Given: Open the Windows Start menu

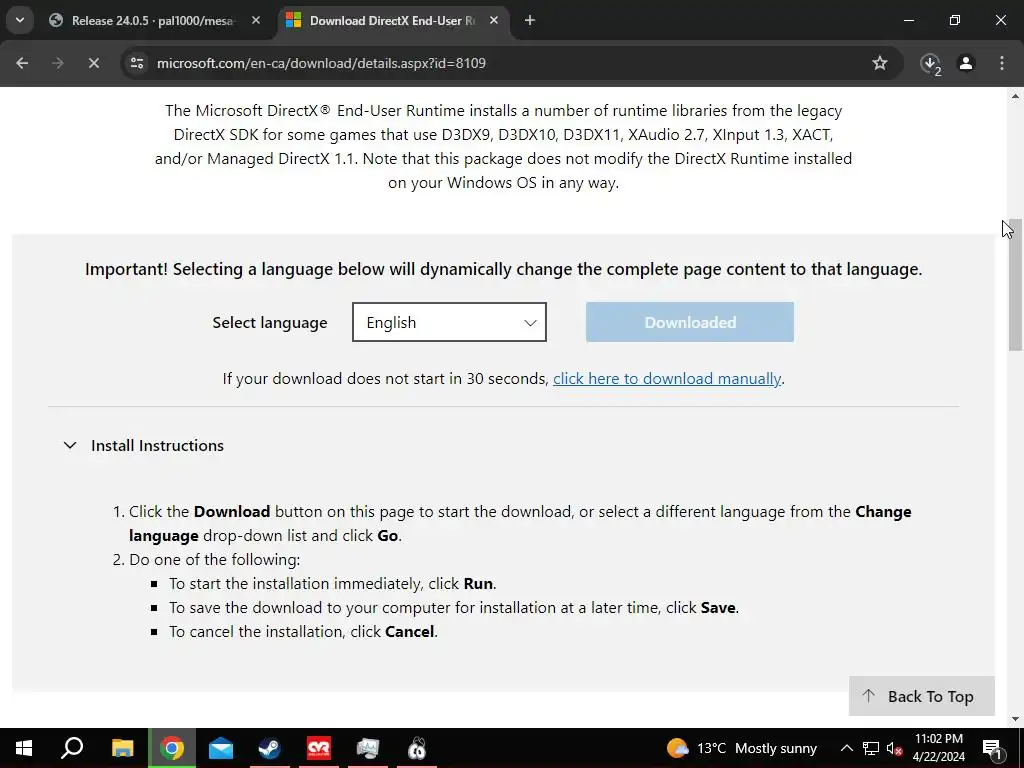Looking at the screenshot, I should [x=24, y=748].
